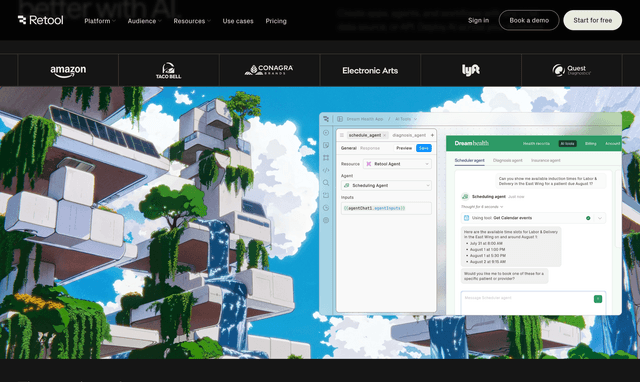Expand the Get Calendar events tool row
The image size is (640, 382).
point(600,218)
